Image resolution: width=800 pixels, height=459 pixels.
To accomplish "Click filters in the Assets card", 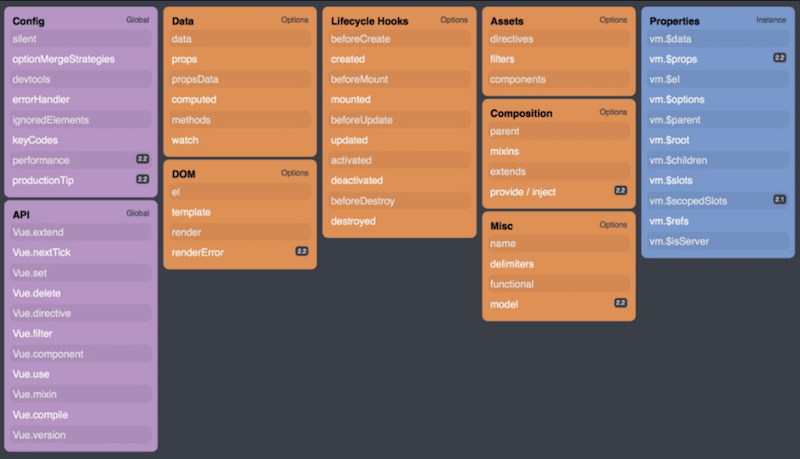I will point(559,59).
